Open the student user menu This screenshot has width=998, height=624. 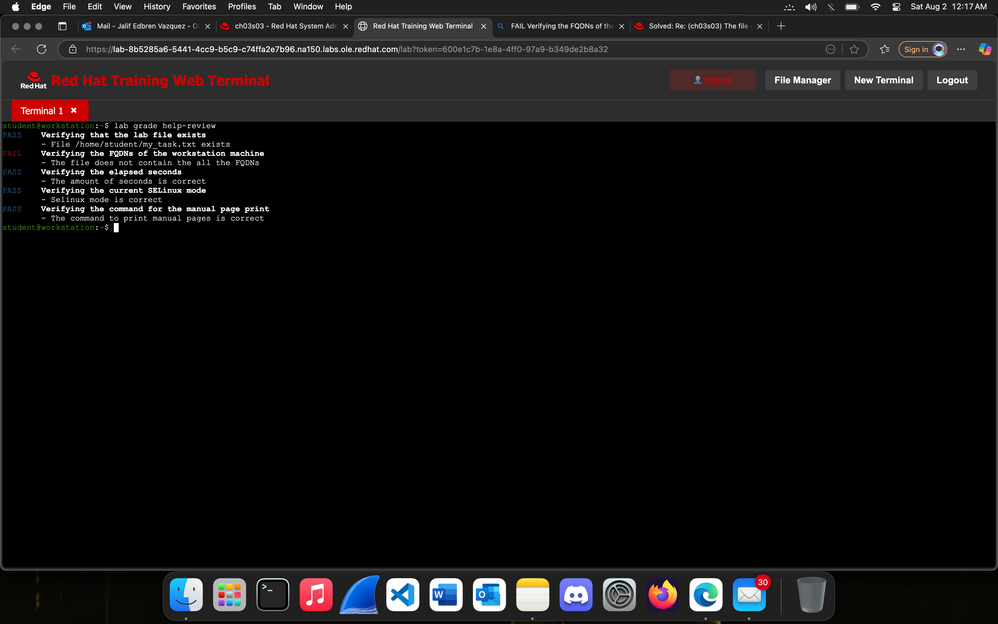click(712, 80)
